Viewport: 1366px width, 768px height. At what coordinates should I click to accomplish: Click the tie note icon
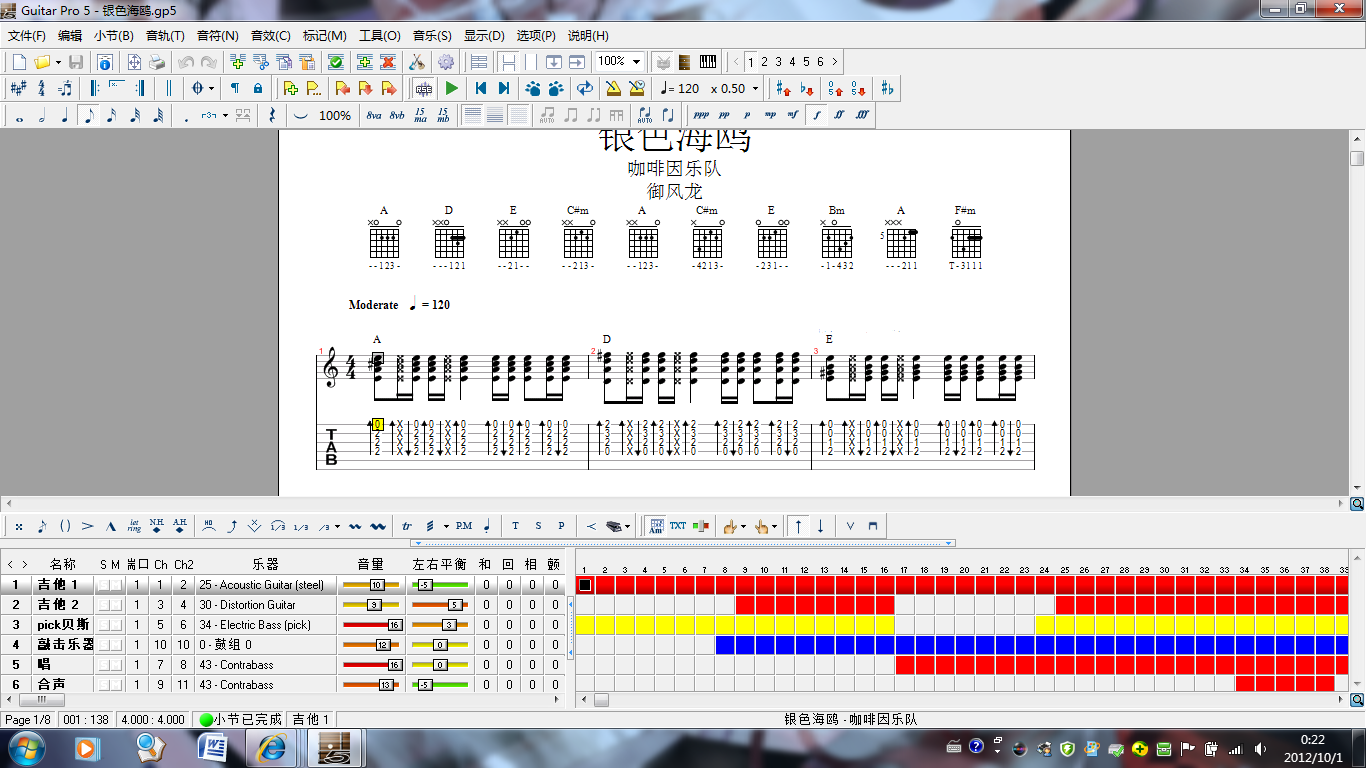301,115
